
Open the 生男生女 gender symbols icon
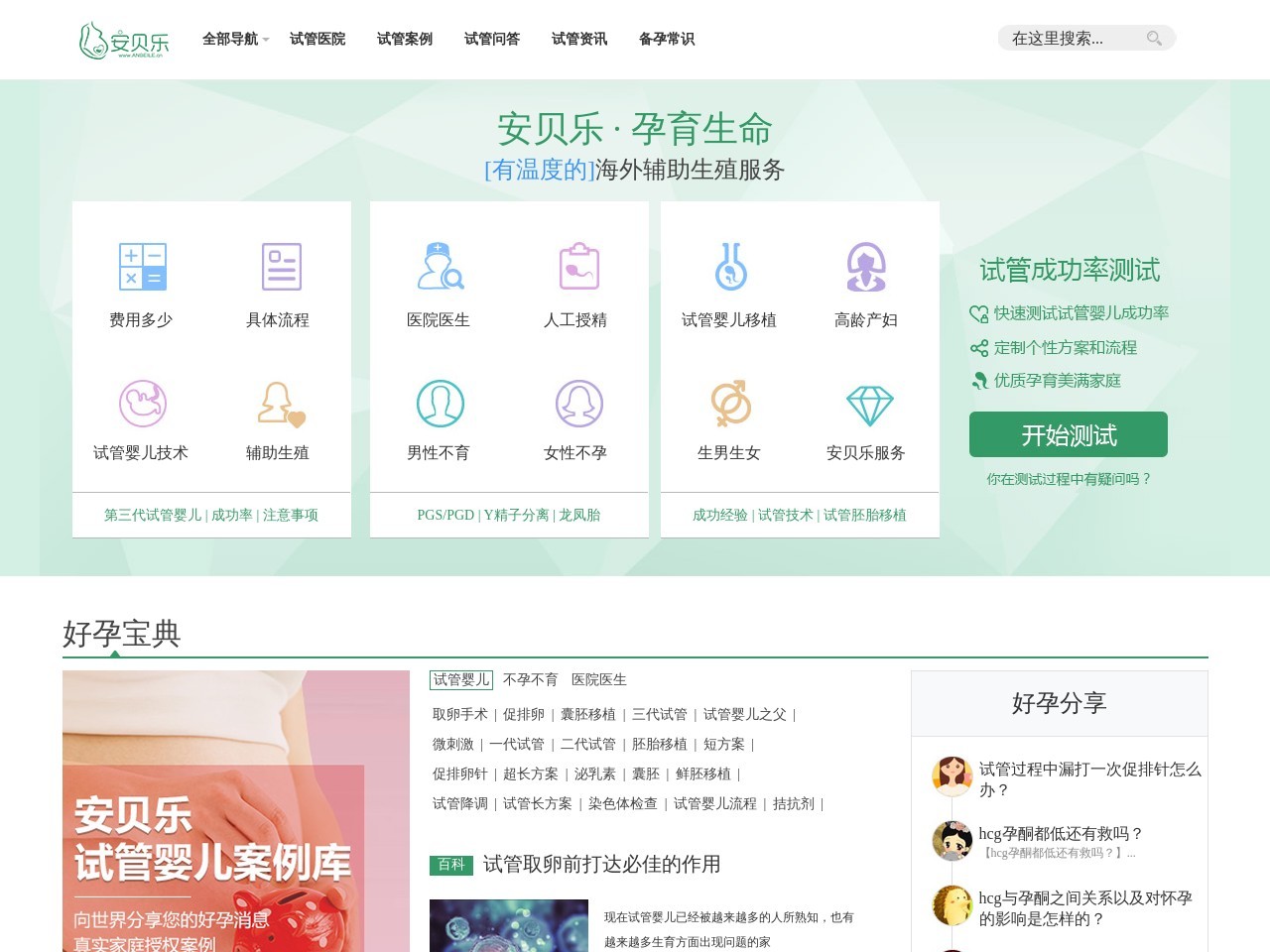pos(731,404)
